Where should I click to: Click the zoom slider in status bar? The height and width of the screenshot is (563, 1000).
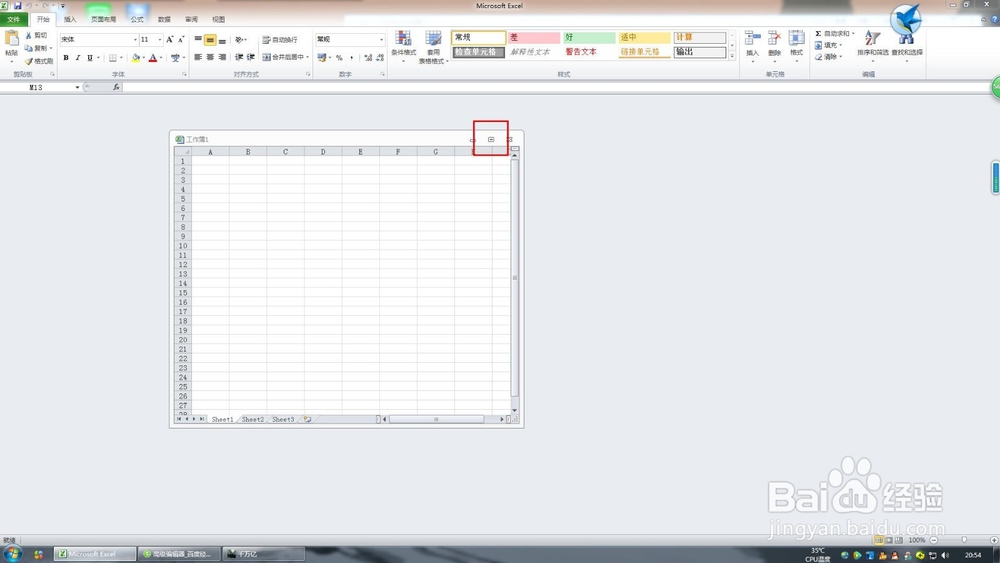coord(964,540)
